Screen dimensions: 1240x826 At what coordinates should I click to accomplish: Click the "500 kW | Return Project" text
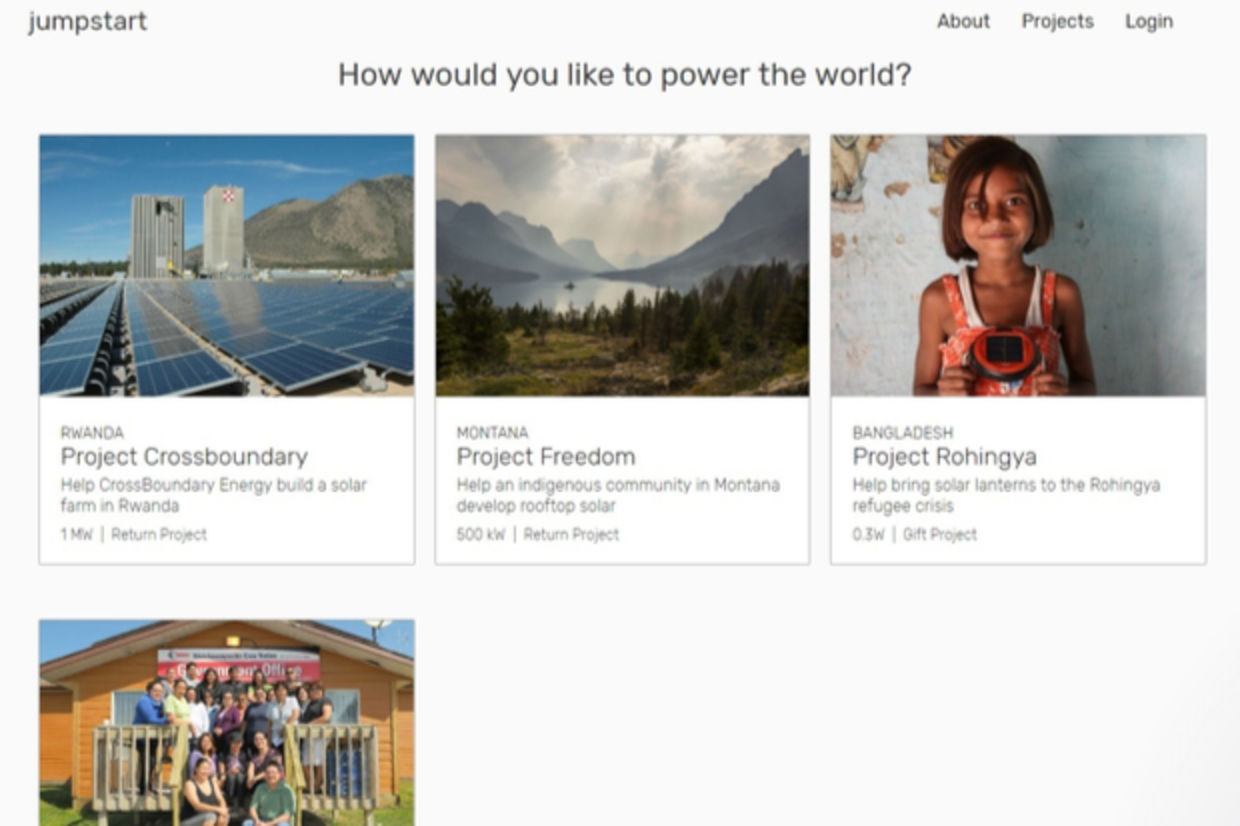tap(538, 535)
